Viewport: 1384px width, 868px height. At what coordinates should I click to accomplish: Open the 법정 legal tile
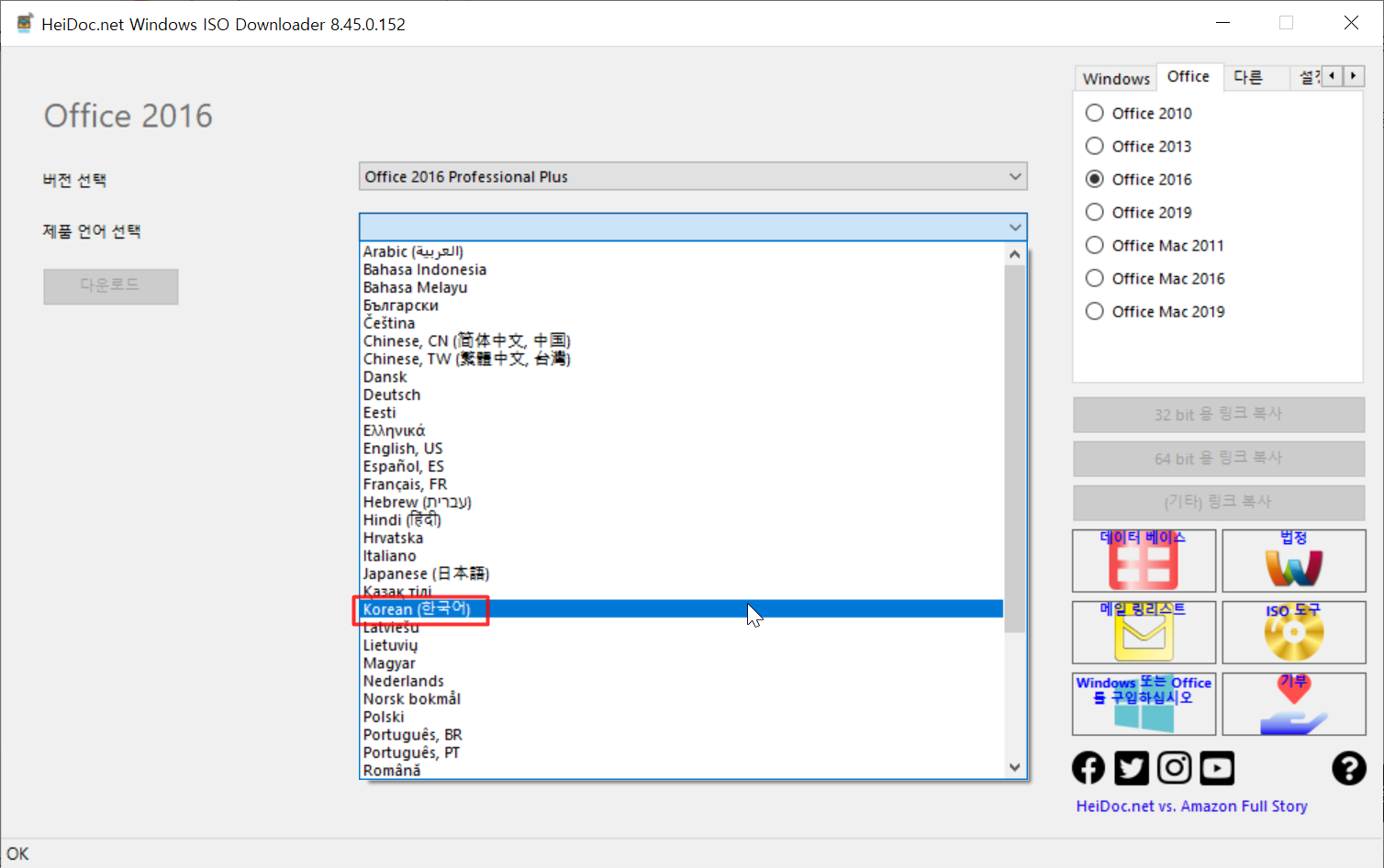tap(1294, 561)
